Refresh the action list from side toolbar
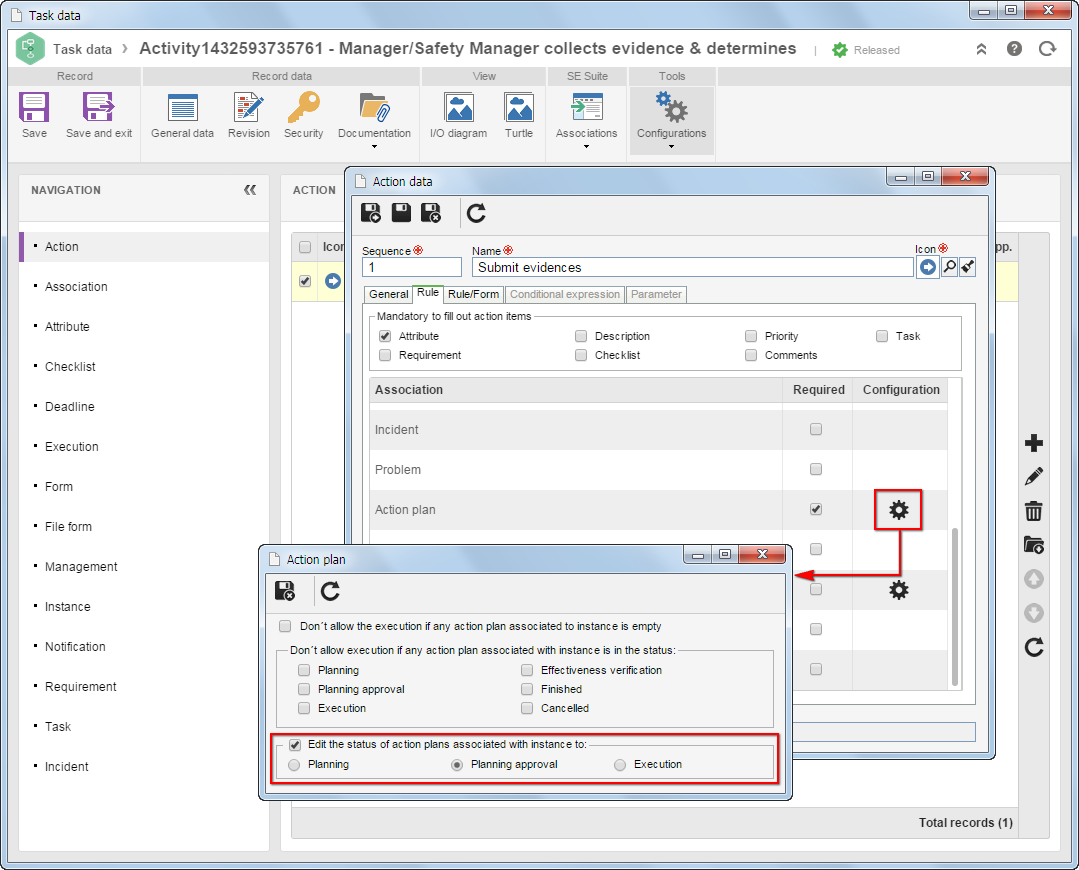Screen dimensions: 1079x870 coord(1034,647)
